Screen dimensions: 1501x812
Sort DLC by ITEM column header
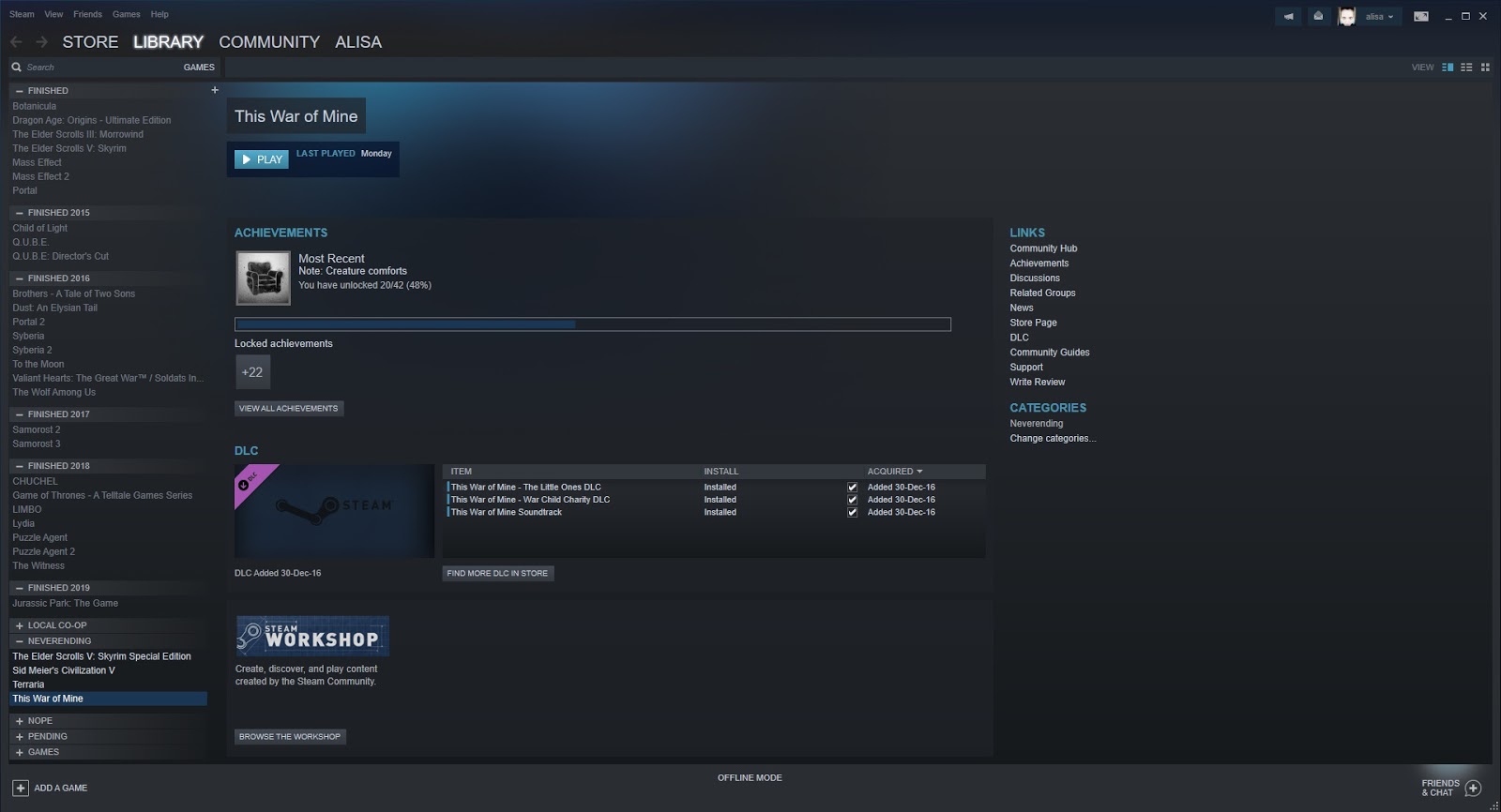(x=461, y=472)
